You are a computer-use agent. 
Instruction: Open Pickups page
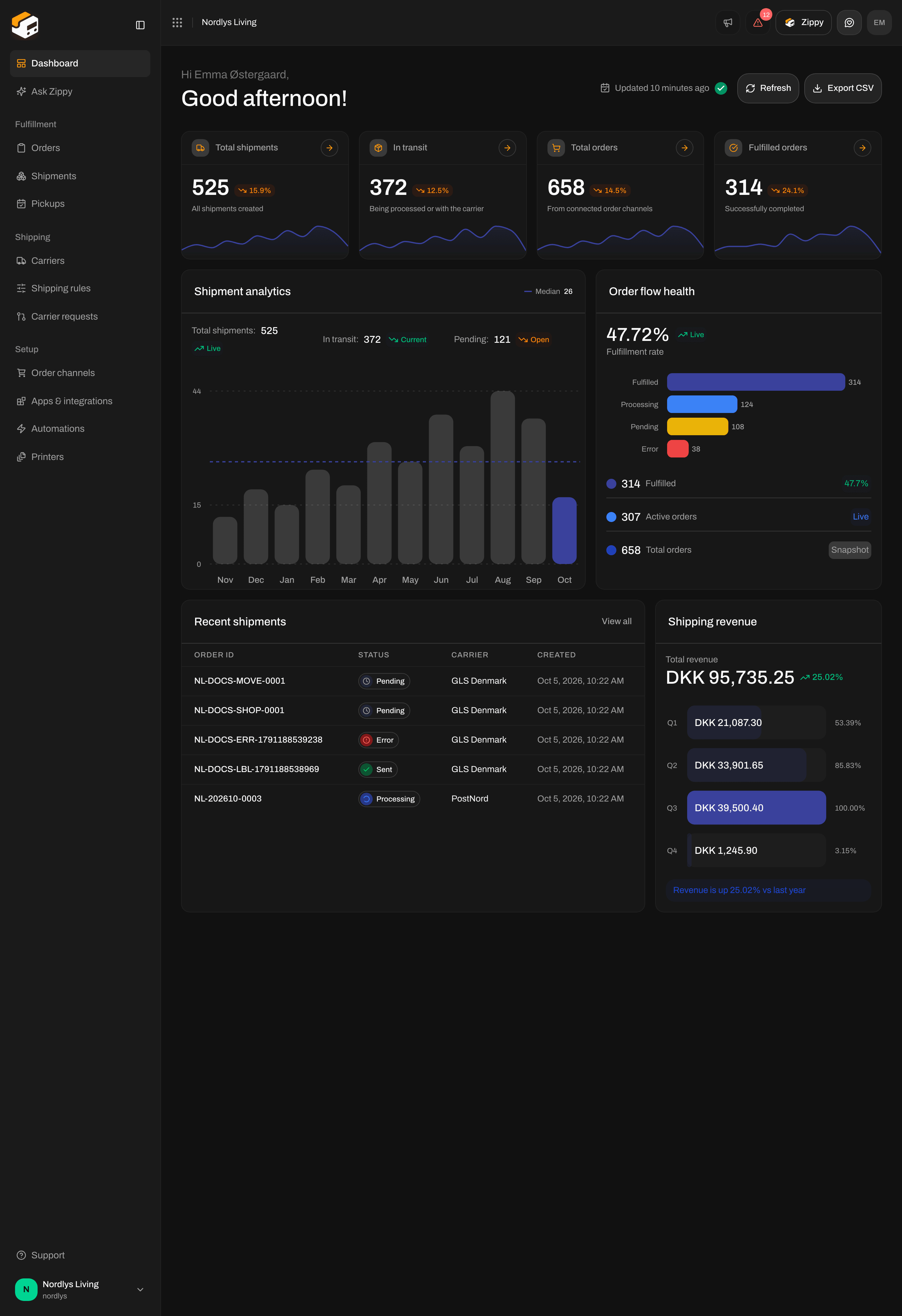[80, 204]
